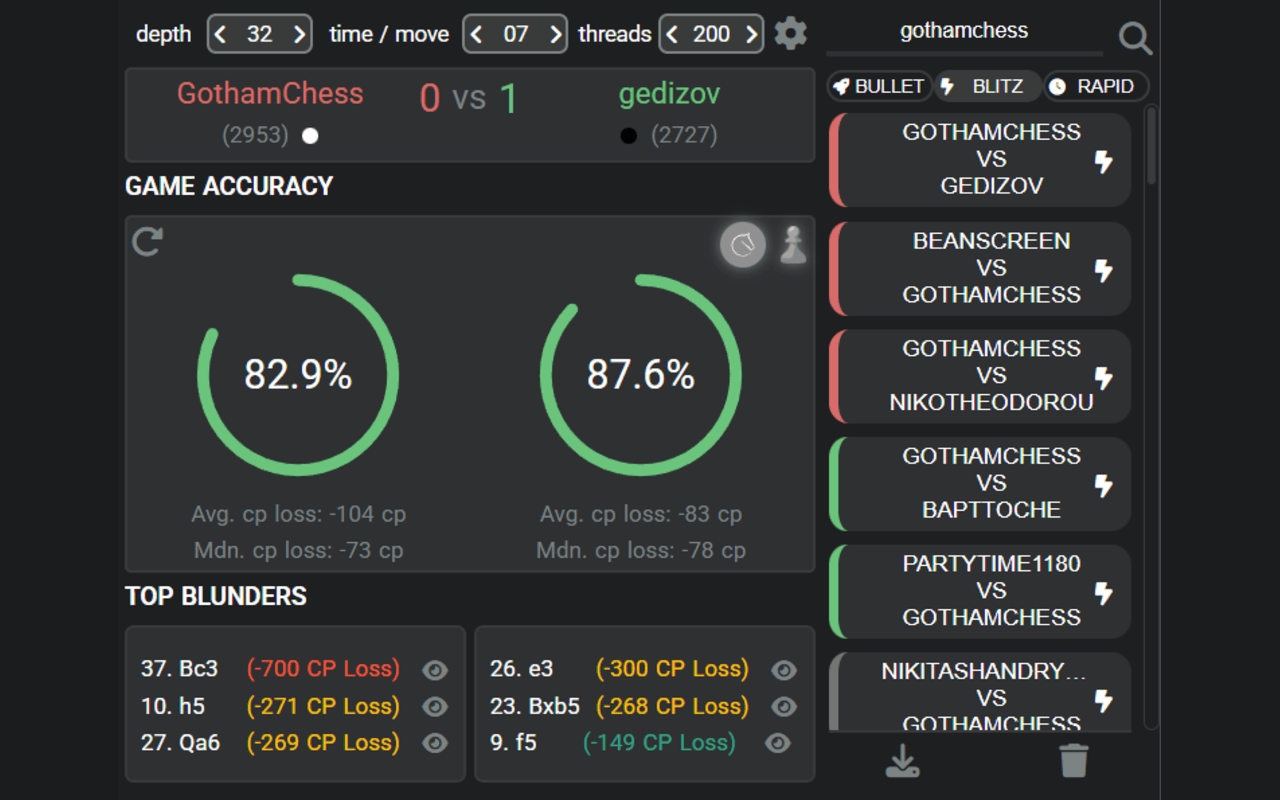Click the 87.6% accuracy ring
The image size is (1280, 800).
(641, 375)
